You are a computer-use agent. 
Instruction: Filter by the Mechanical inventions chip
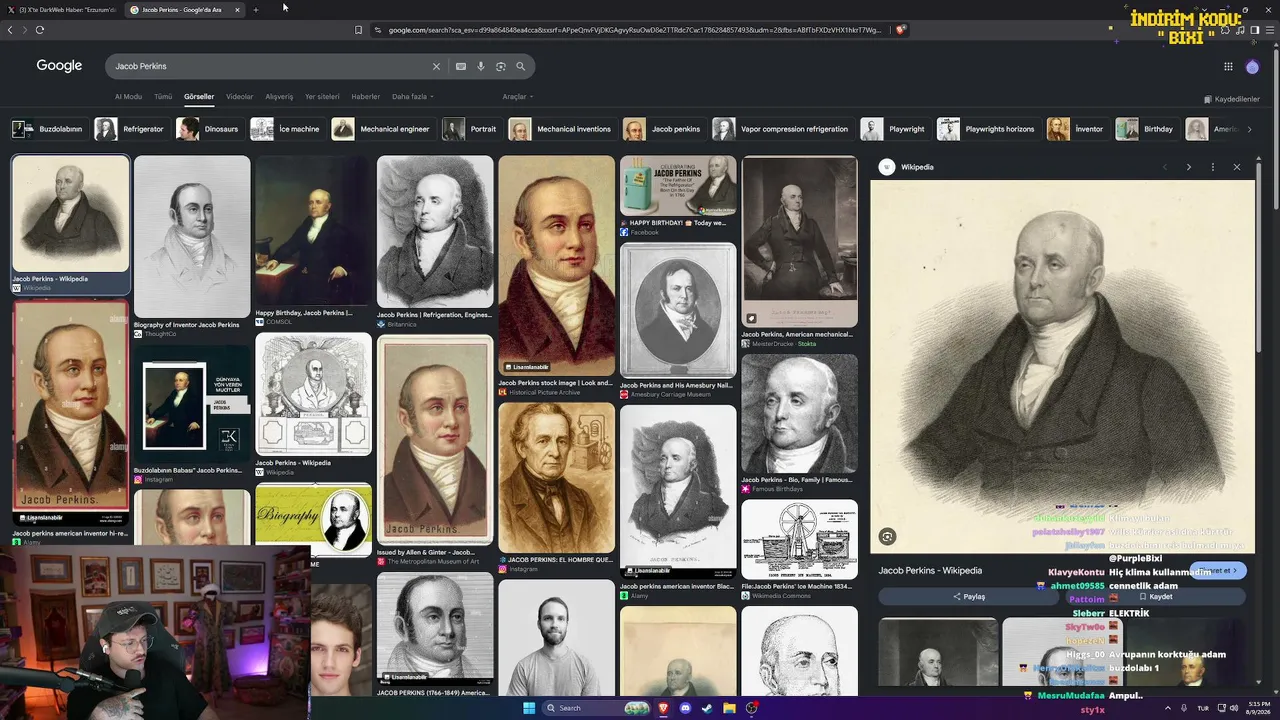[x=561, y=129]
